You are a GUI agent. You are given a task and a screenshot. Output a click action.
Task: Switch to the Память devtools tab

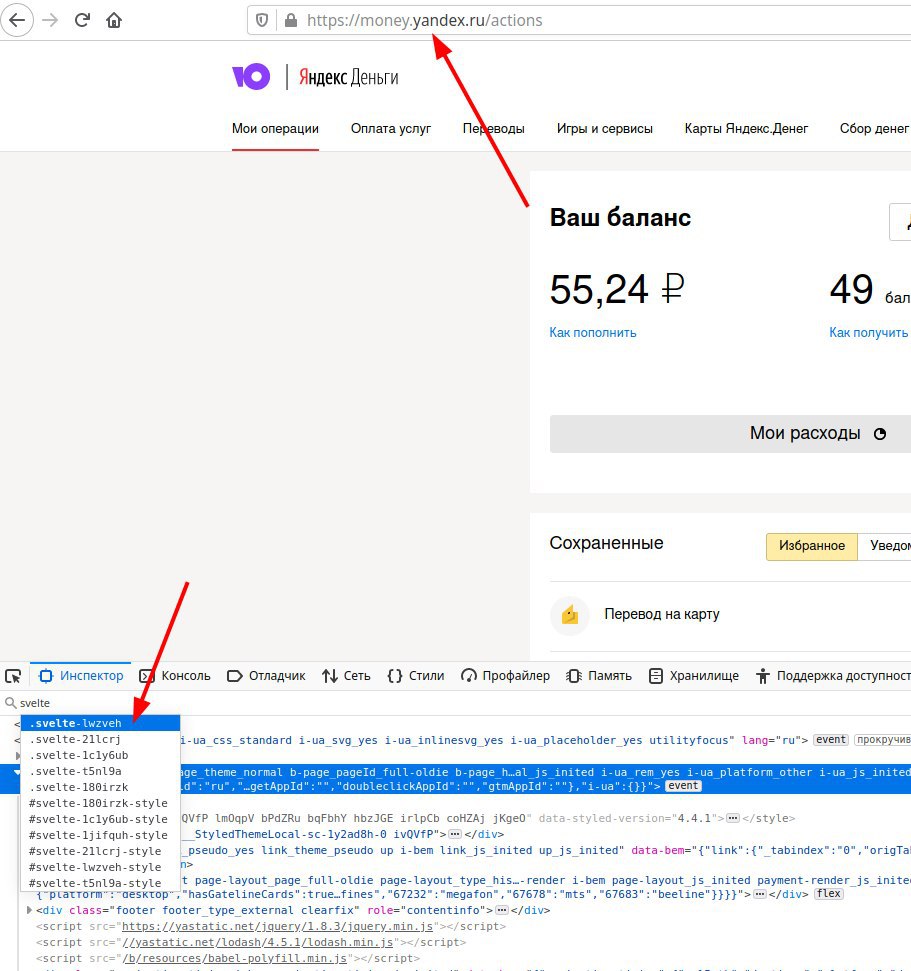point(599,676)
